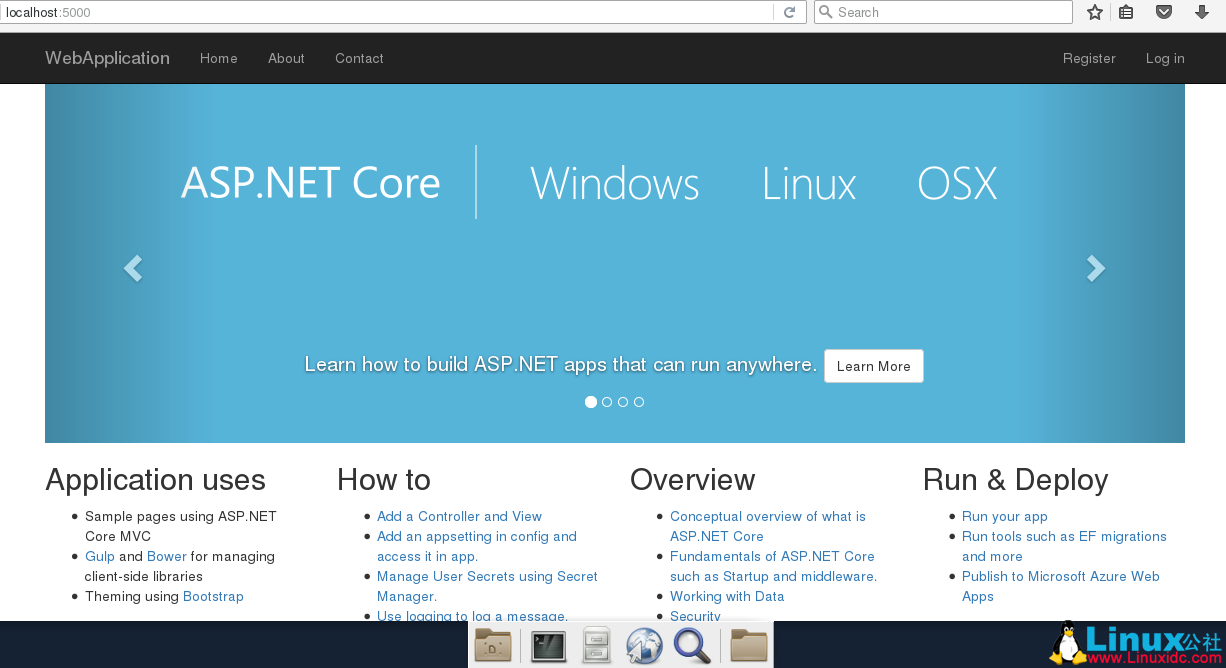Launch the terminal from the dock
This screenshot has width=1226, height=668.
[548, 646]
